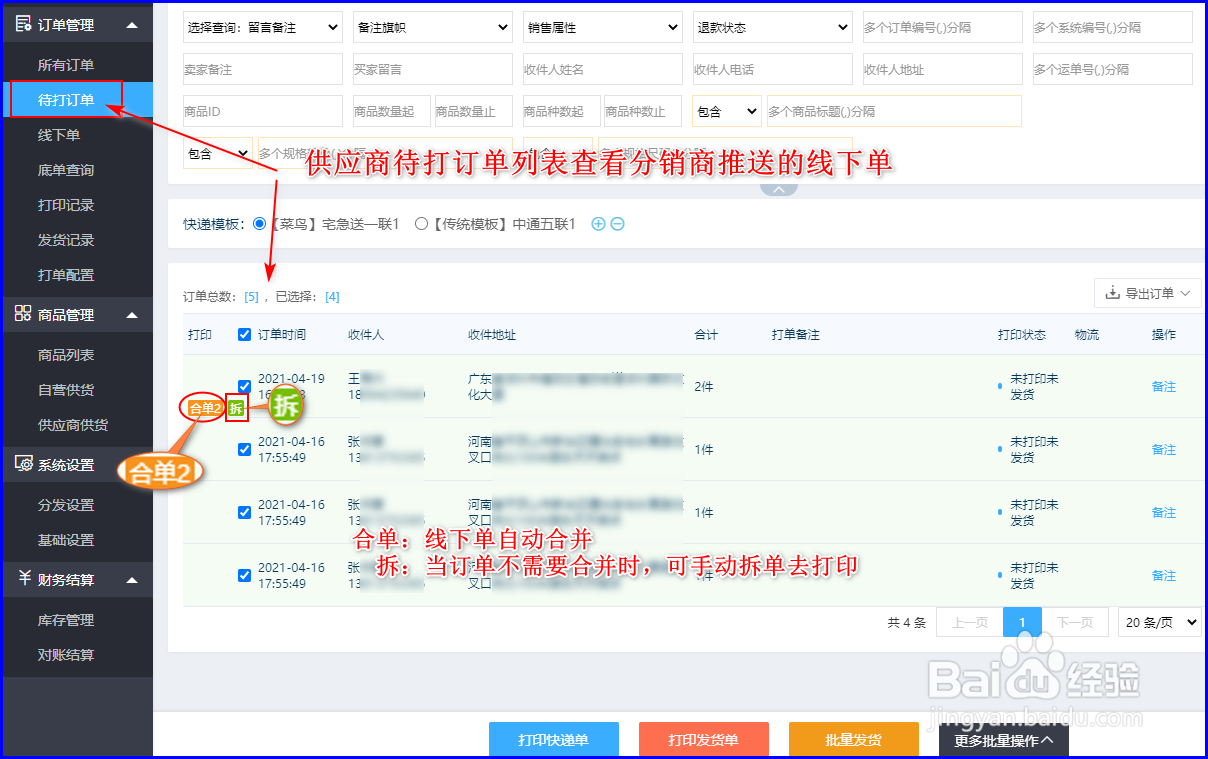Click the ⊖ icon to remove express template

pyautogui.click(x=618, y=224)
